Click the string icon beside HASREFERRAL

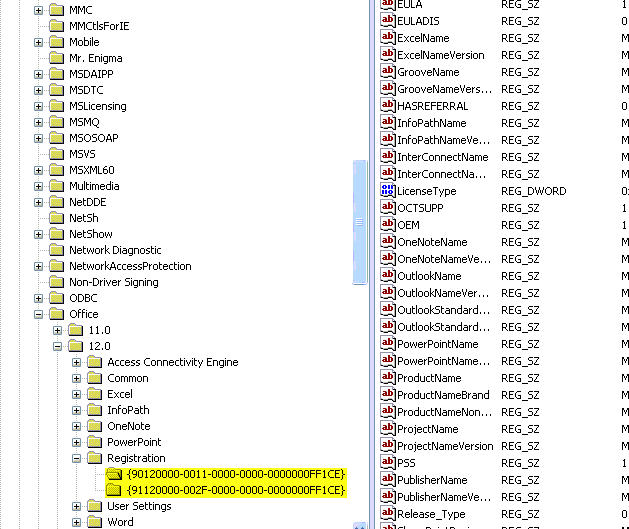[388, 105]
